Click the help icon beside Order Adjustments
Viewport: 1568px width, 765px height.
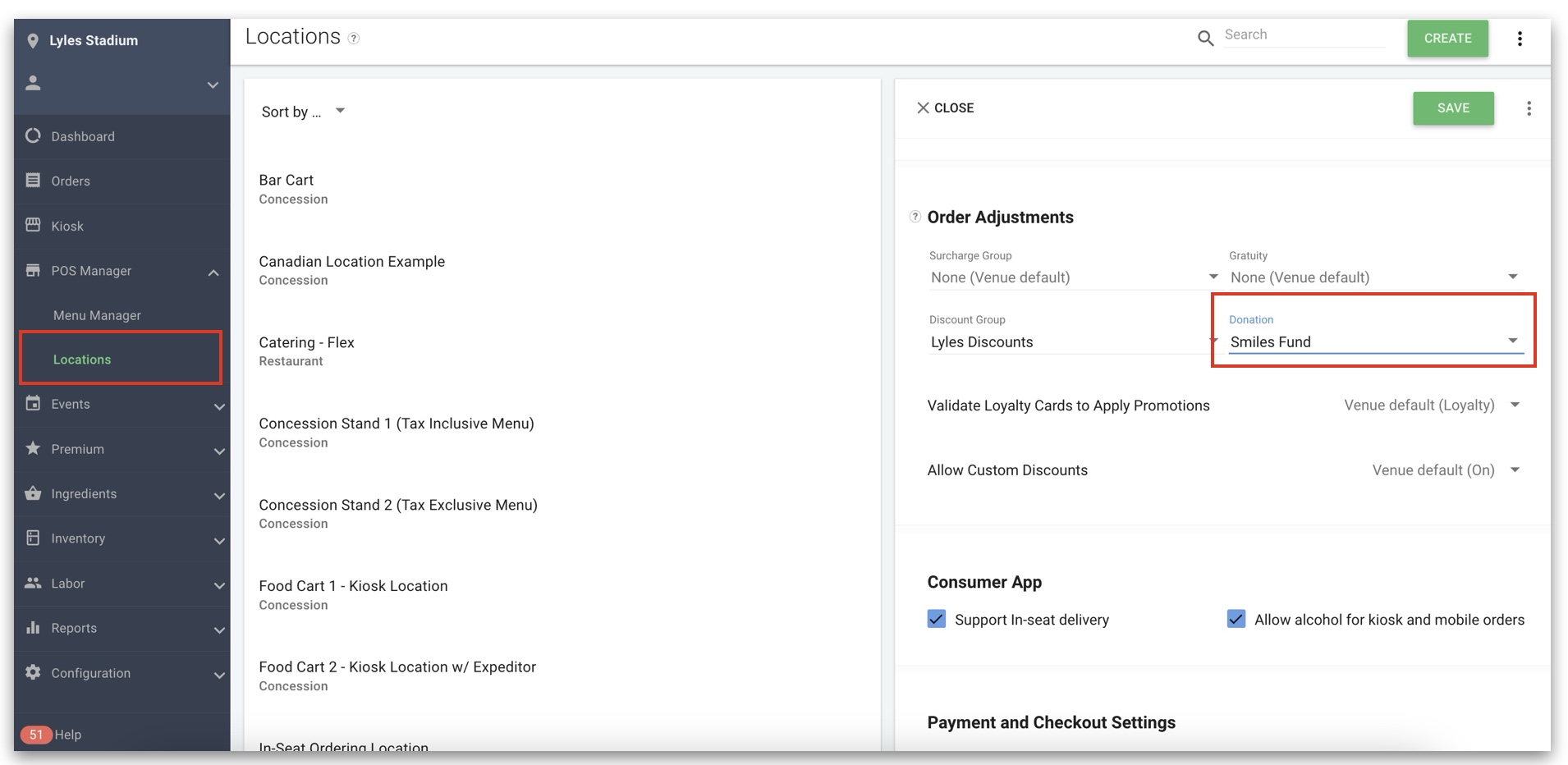[915, 217]
